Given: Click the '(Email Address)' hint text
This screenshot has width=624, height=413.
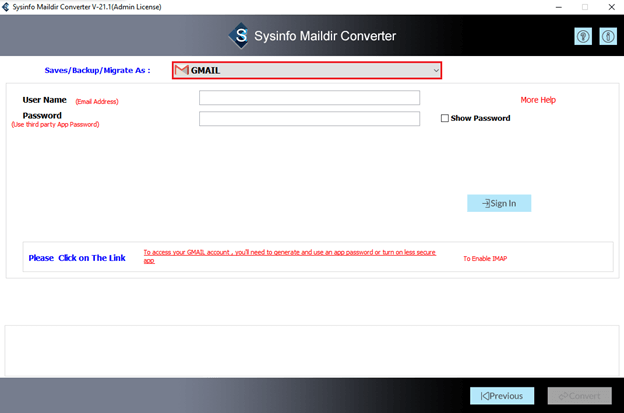Looking at the screenshot, I should pos(97,101).
